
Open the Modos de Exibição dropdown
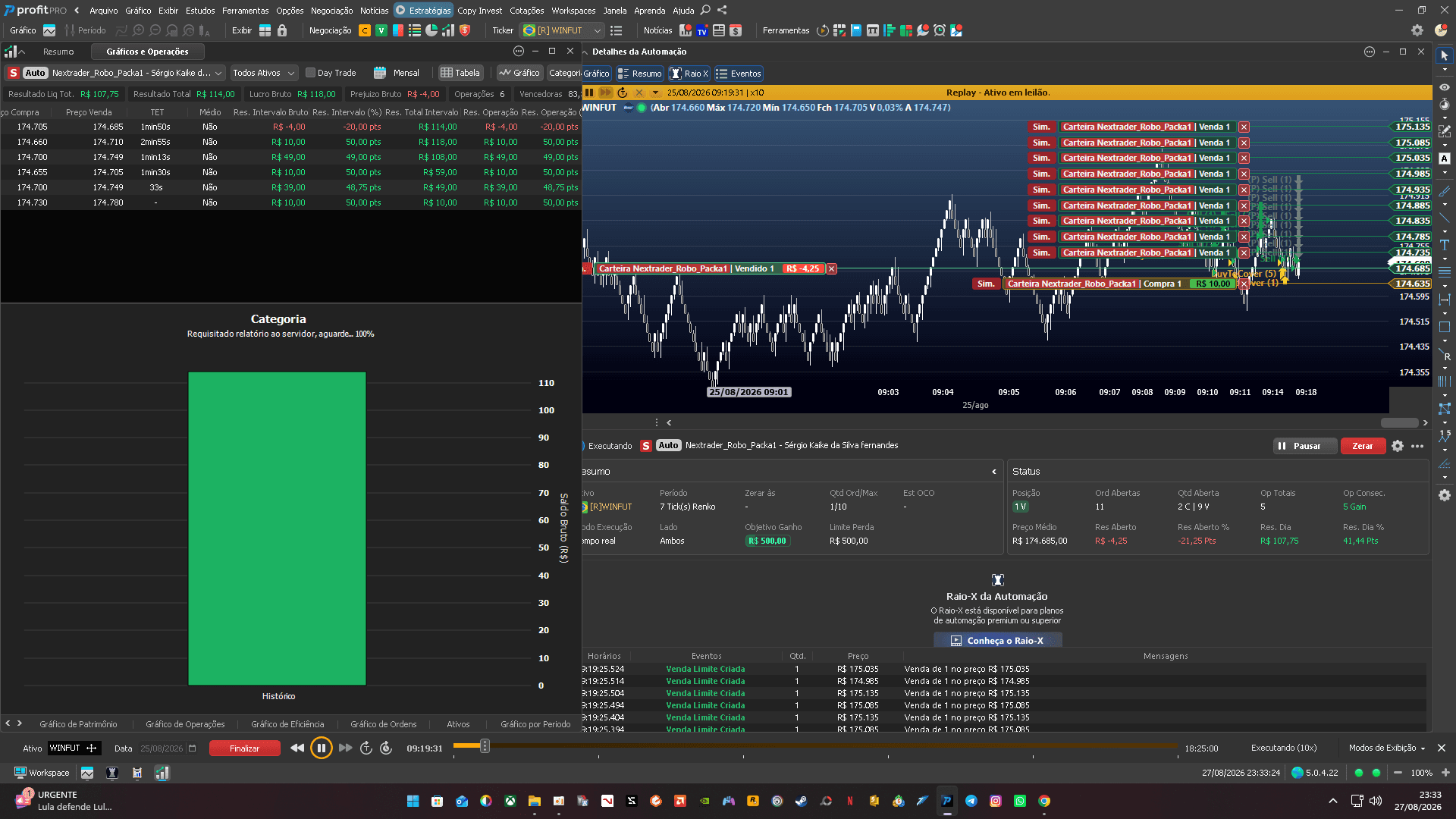pyautogui.click(x=1387, y=748)
